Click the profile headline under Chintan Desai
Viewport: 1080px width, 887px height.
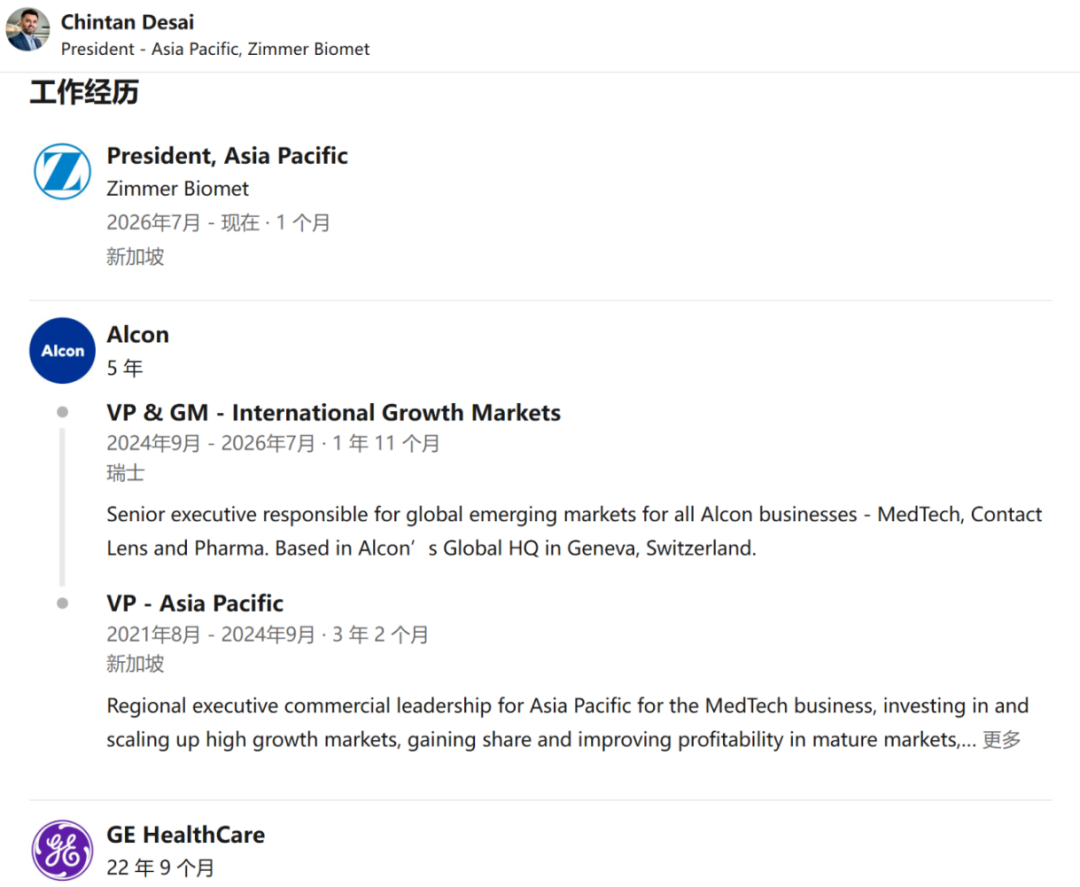(x=215, y=49)
